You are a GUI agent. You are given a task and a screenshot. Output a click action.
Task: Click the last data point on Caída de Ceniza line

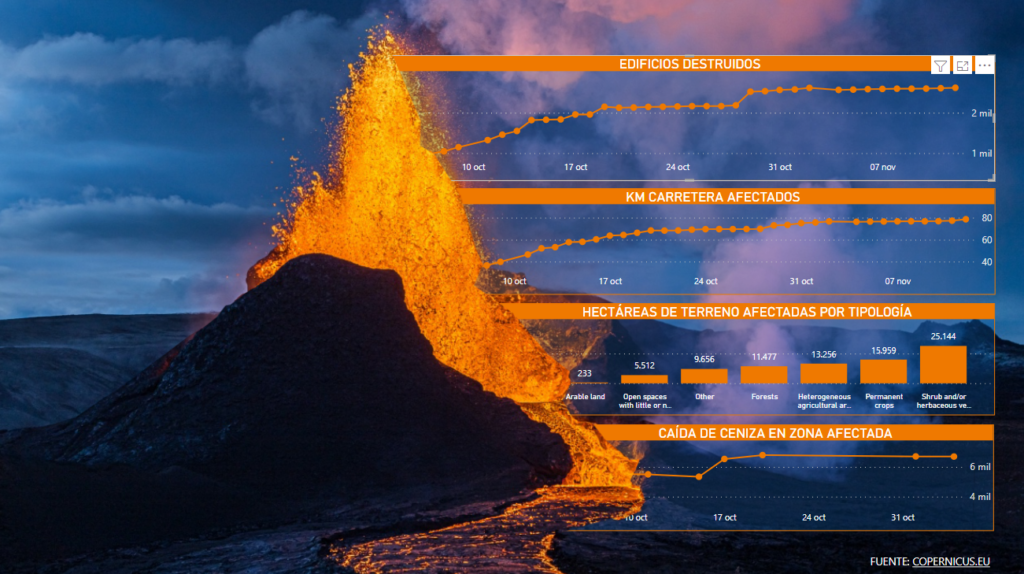[954, 456]
